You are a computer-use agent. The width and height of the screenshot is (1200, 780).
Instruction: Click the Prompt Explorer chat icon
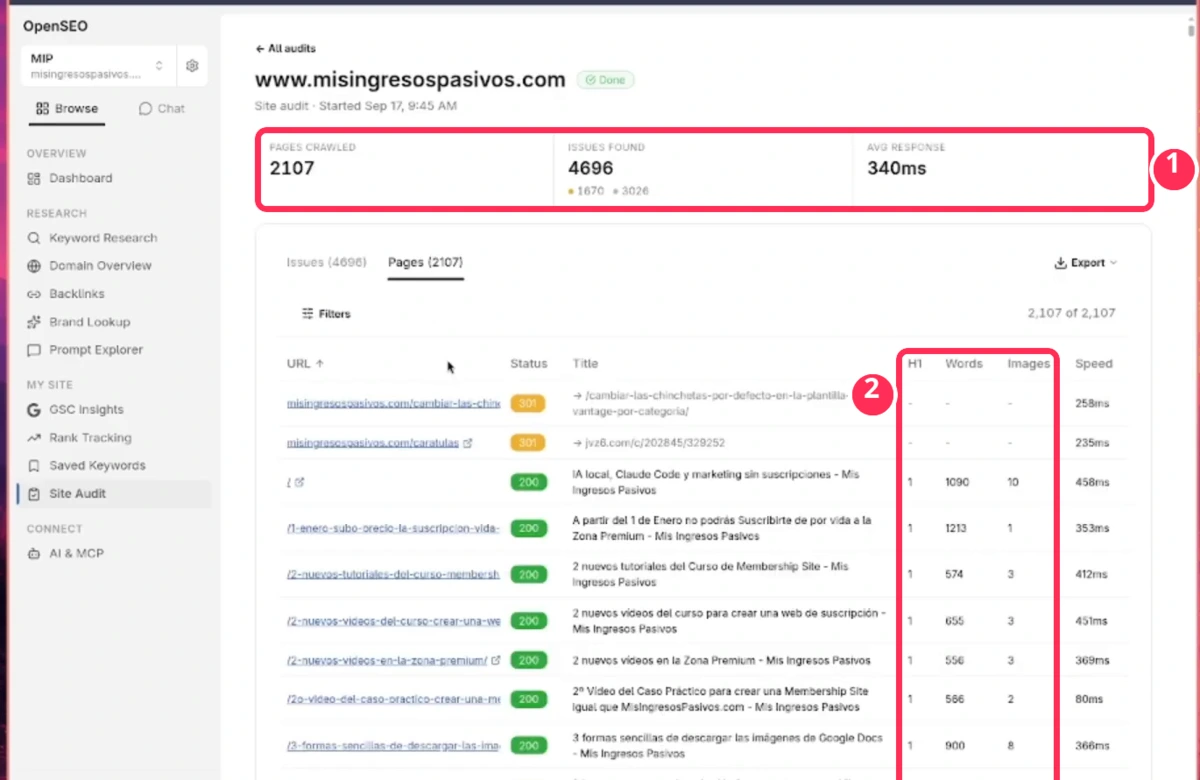click(34, 350)
